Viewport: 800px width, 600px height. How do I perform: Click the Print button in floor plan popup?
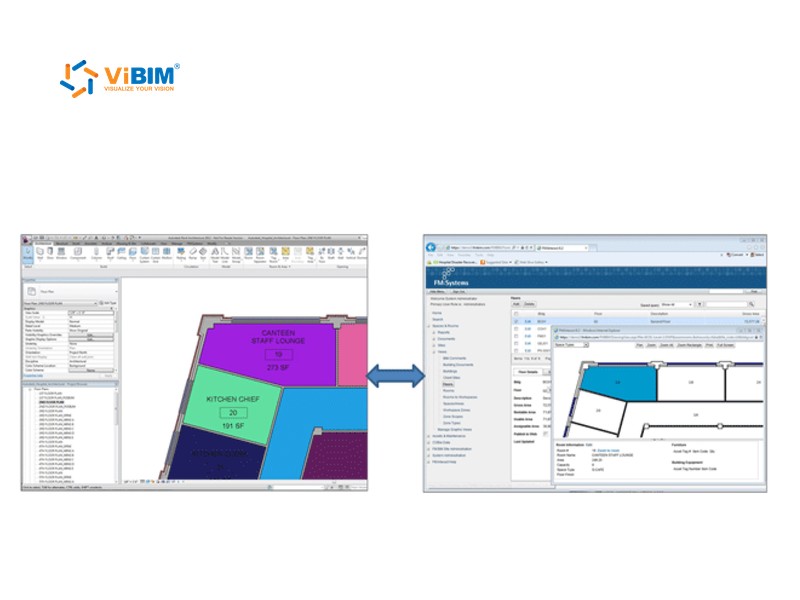click(709, 345)
